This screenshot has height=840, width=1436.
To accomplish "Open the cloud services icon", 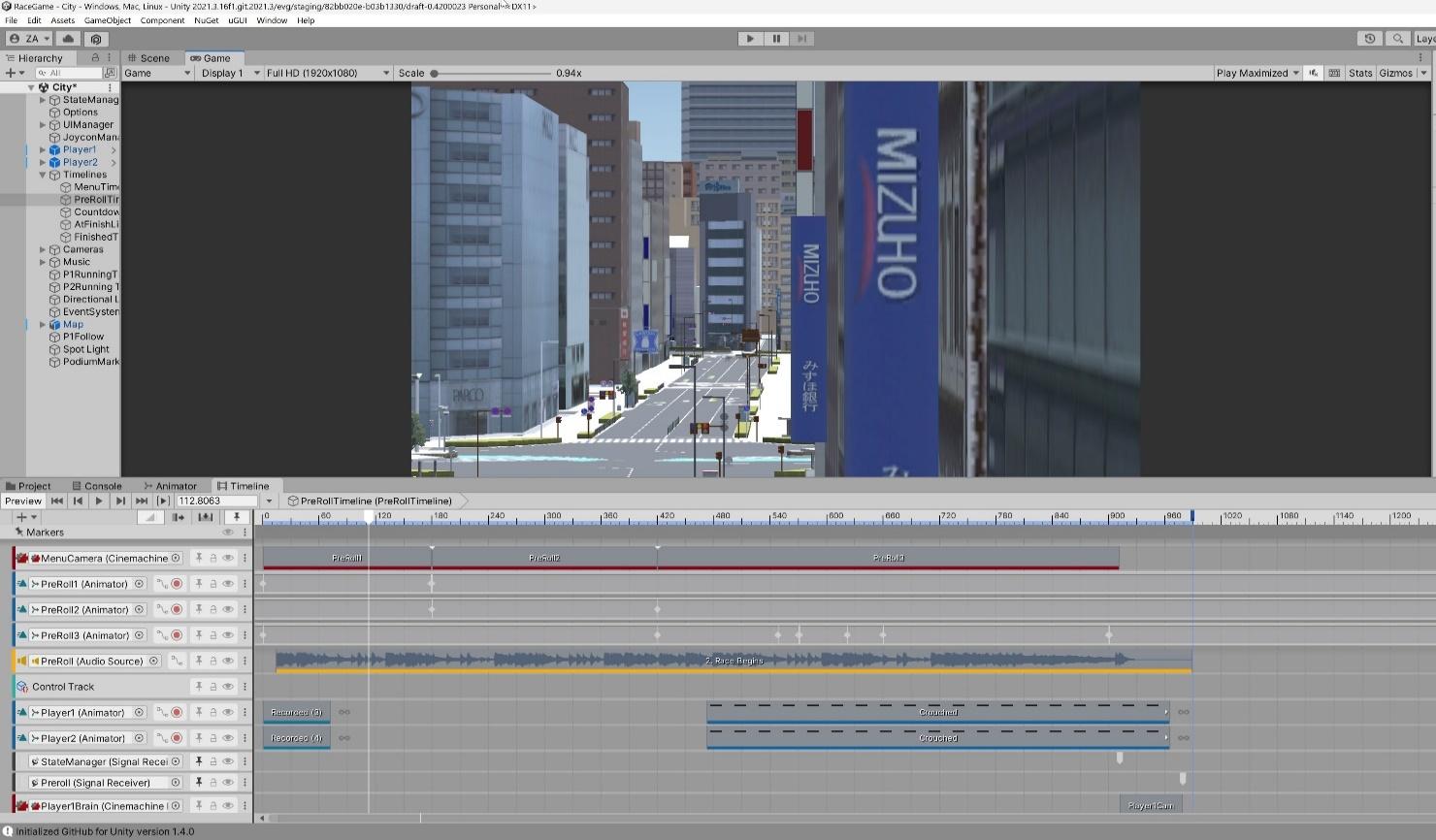I will [x=68, y=39].
